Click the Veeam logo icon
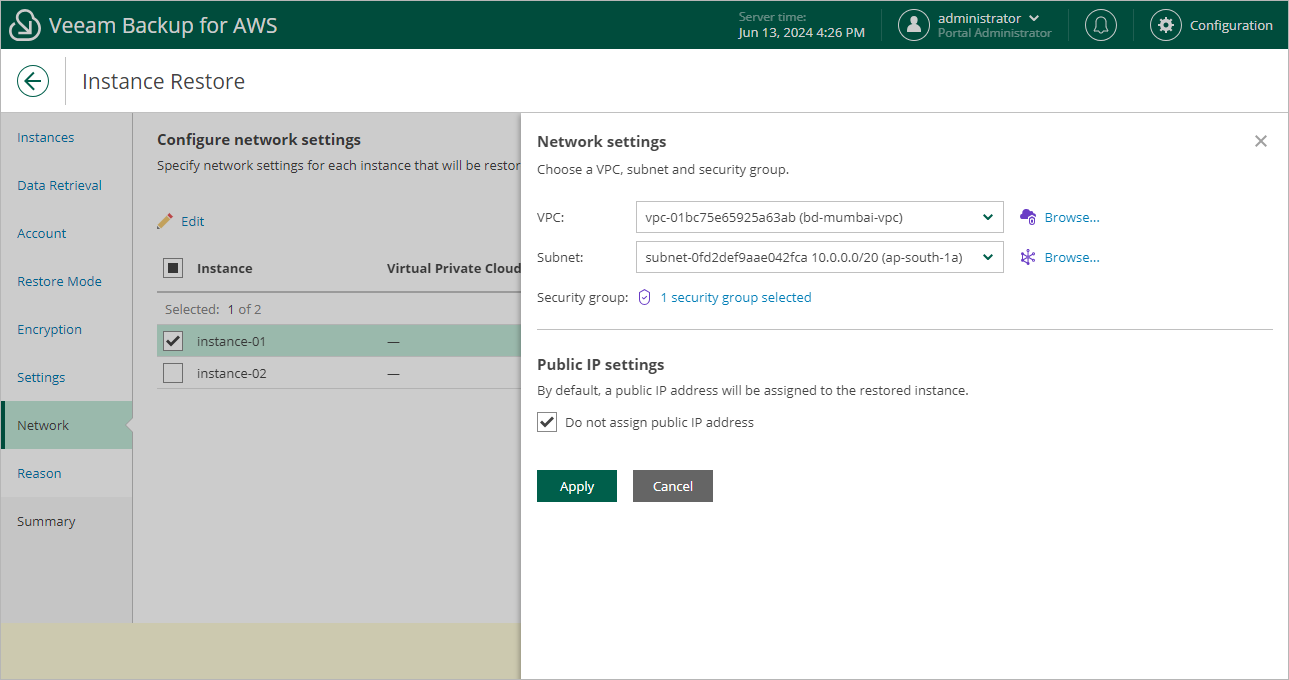The width and height of the screenshot is (1289, 680). [x=24, y=26]
